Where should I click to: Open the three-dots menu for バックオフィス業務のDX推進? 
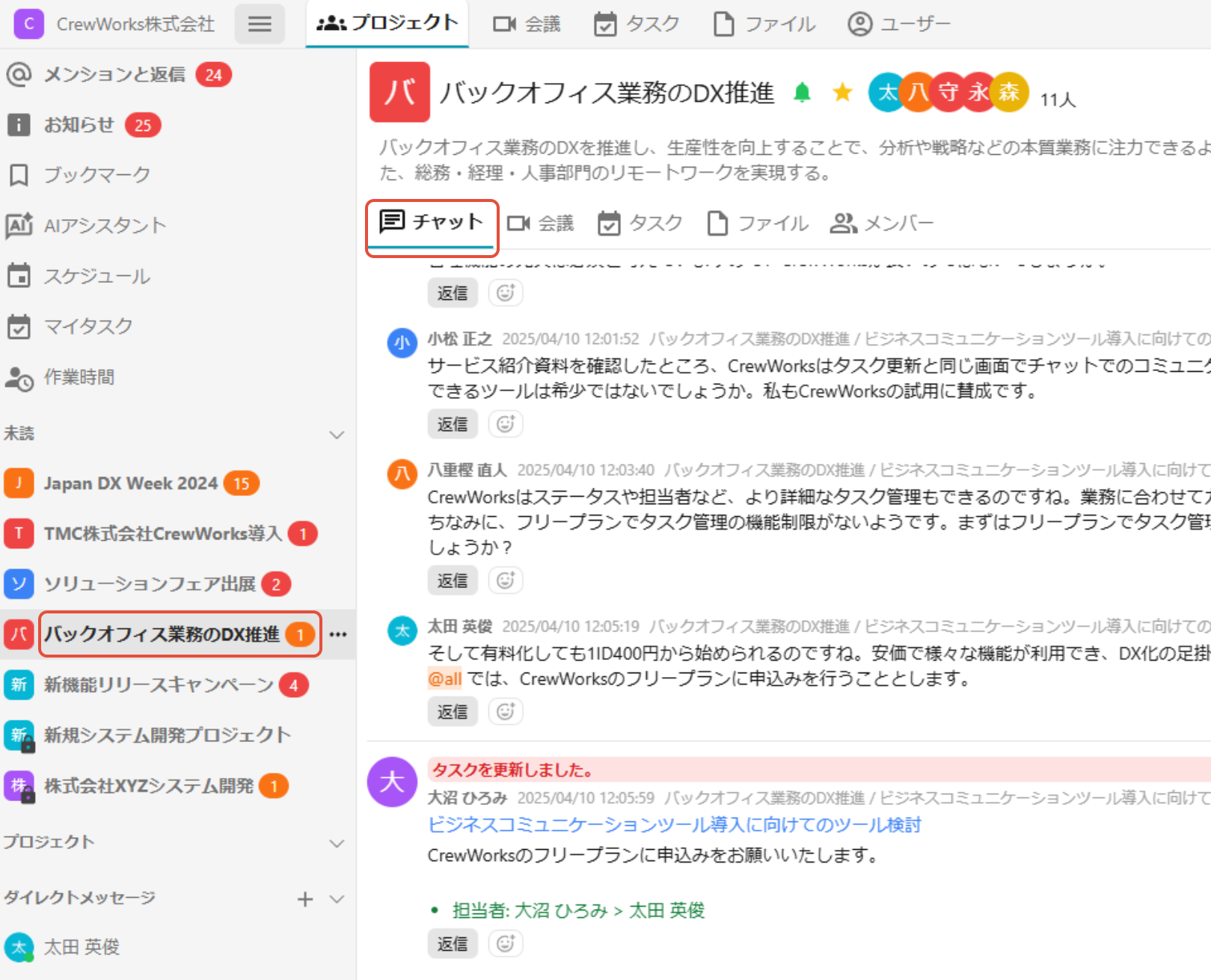click(338, 634)
